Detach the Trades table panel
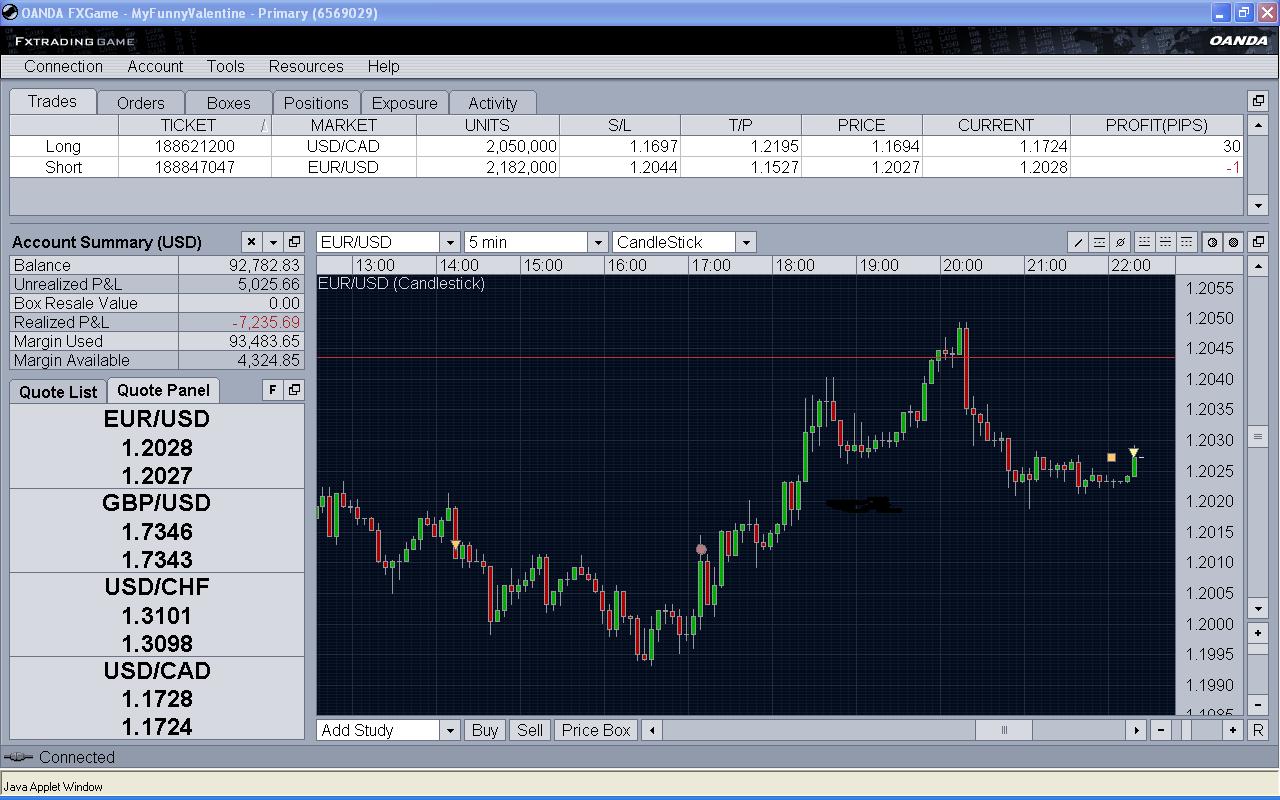 (x=1258, y=101)
